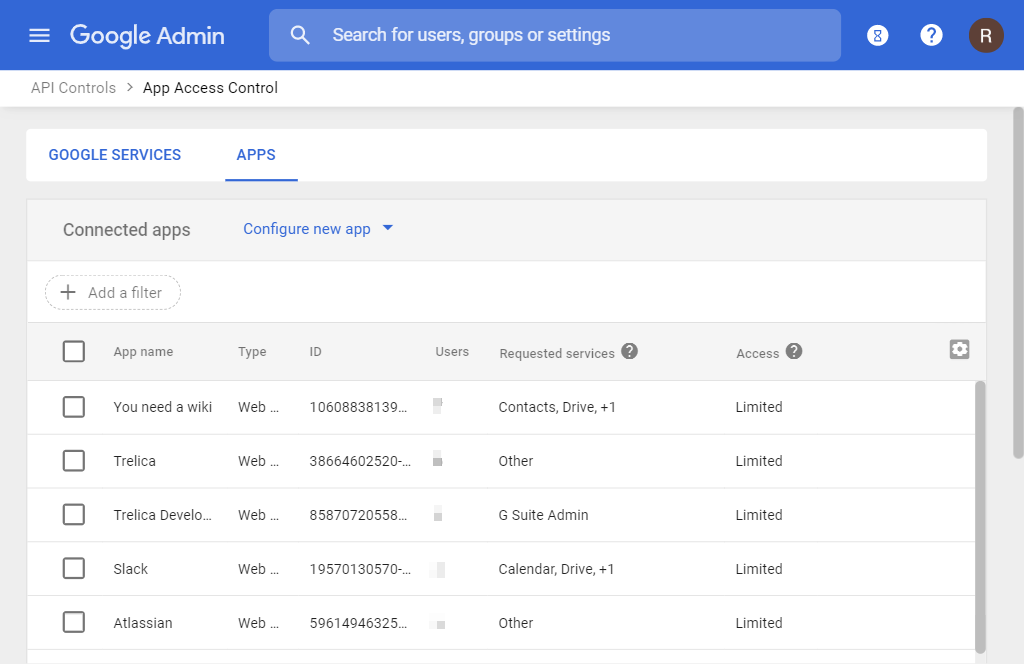Screen dimensions: 1024x664
Task: Select the Slack app checkbox
Action: pos(74,569)
